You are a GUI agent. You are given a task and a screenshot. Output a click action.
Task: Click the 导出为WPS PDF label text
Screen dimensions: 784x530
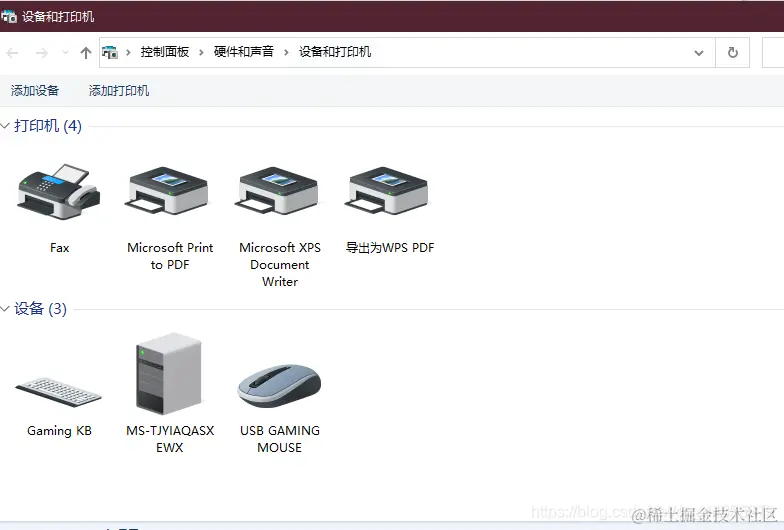pyautogui.click(x=390, y=248)
